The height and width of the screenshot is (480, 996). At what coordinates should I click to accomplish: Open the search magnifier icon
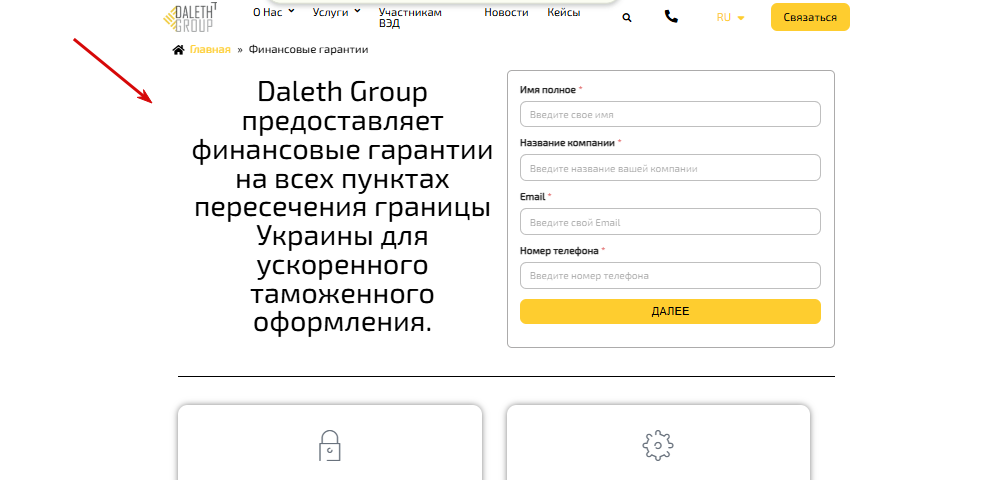[x=627, y=18]
